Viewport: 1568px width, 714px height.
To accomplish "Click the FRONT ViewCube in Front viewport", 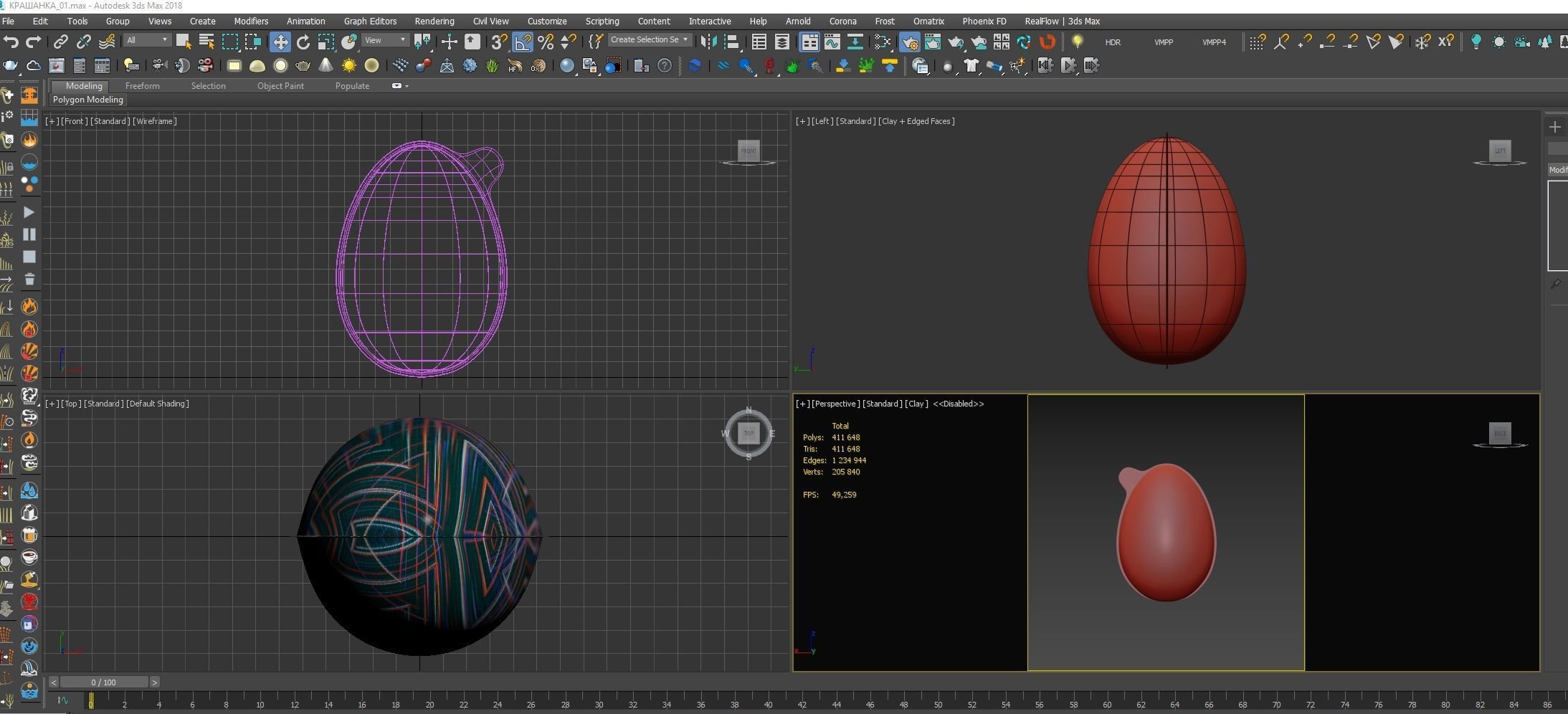I will pos(749,151).
